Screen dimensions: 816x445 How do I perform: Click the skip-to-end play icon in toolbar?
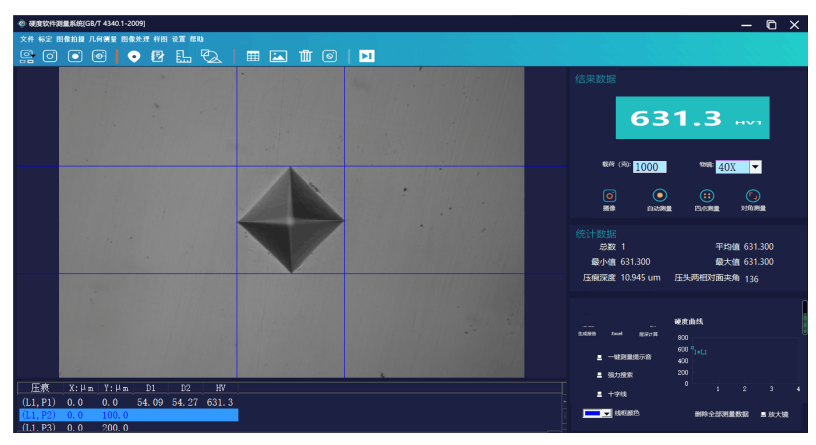point(366,56)
